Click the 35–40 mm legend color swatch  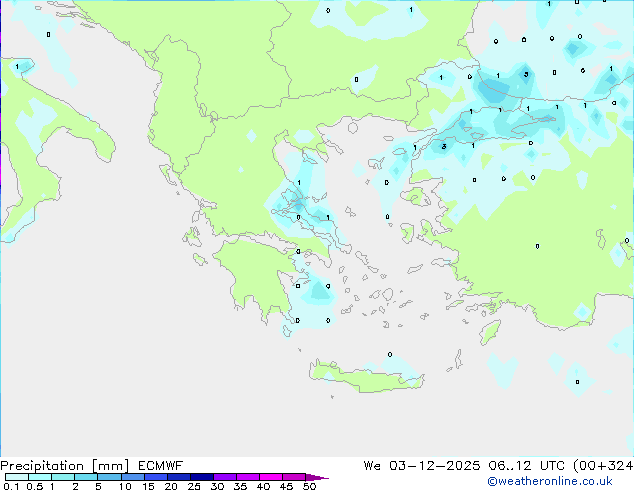[x=247, y=477]
